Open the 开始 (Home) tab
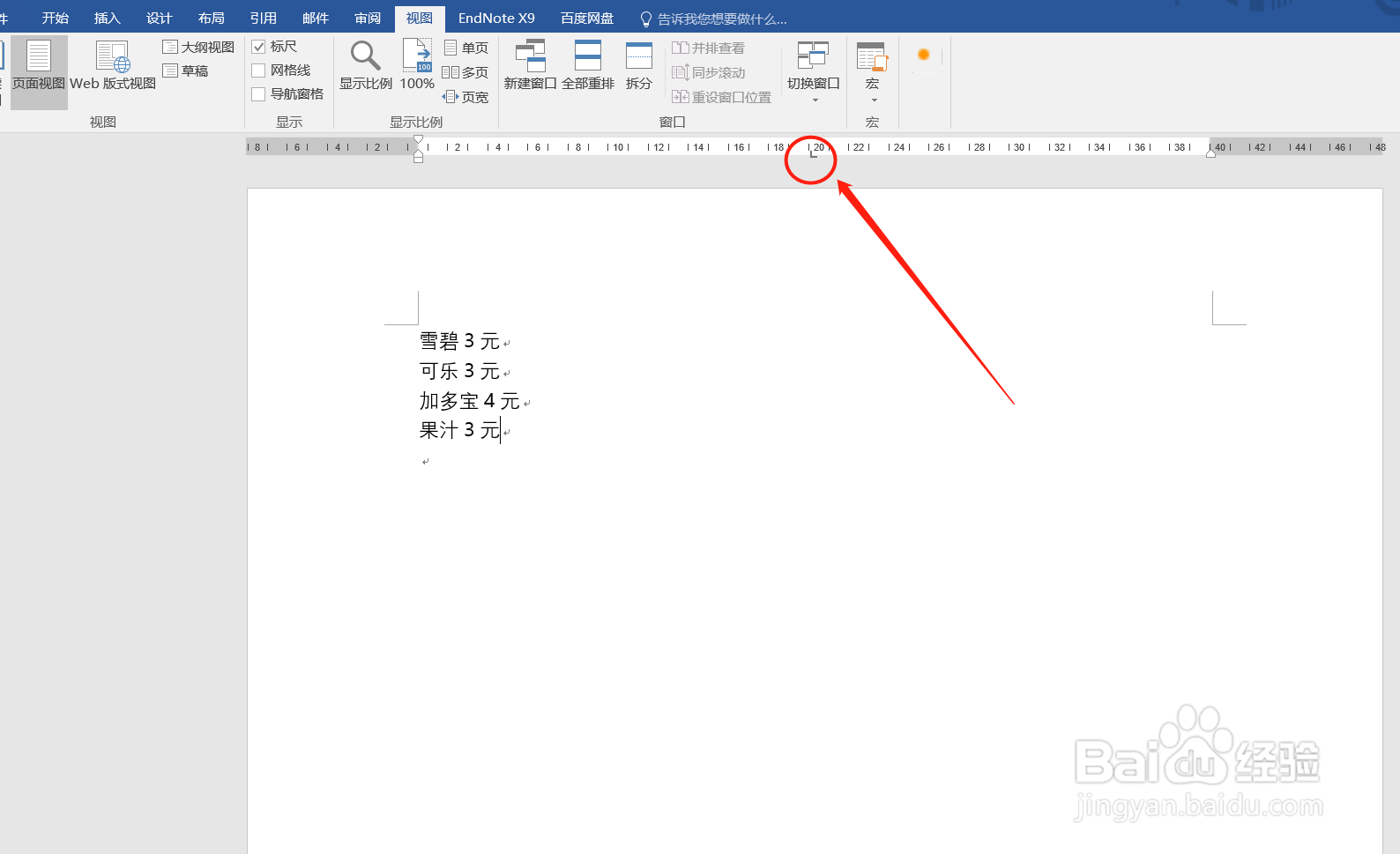The width and height of the screenshot is (1400, 854). [56, 18]
